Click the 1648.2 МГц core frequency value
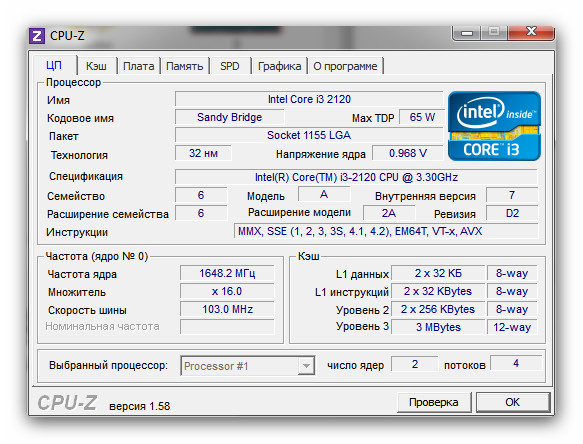The width and height of the screenshot is (583, 444). click(x=227, y=273)
